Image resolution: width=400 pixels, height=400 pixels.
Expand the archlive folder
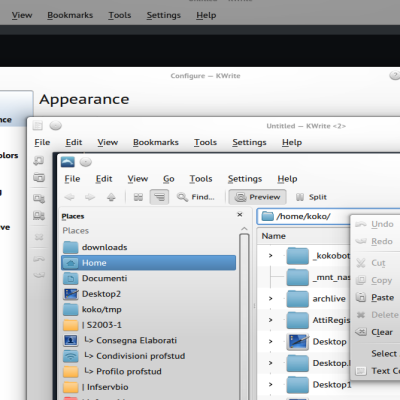coord(271,298)
